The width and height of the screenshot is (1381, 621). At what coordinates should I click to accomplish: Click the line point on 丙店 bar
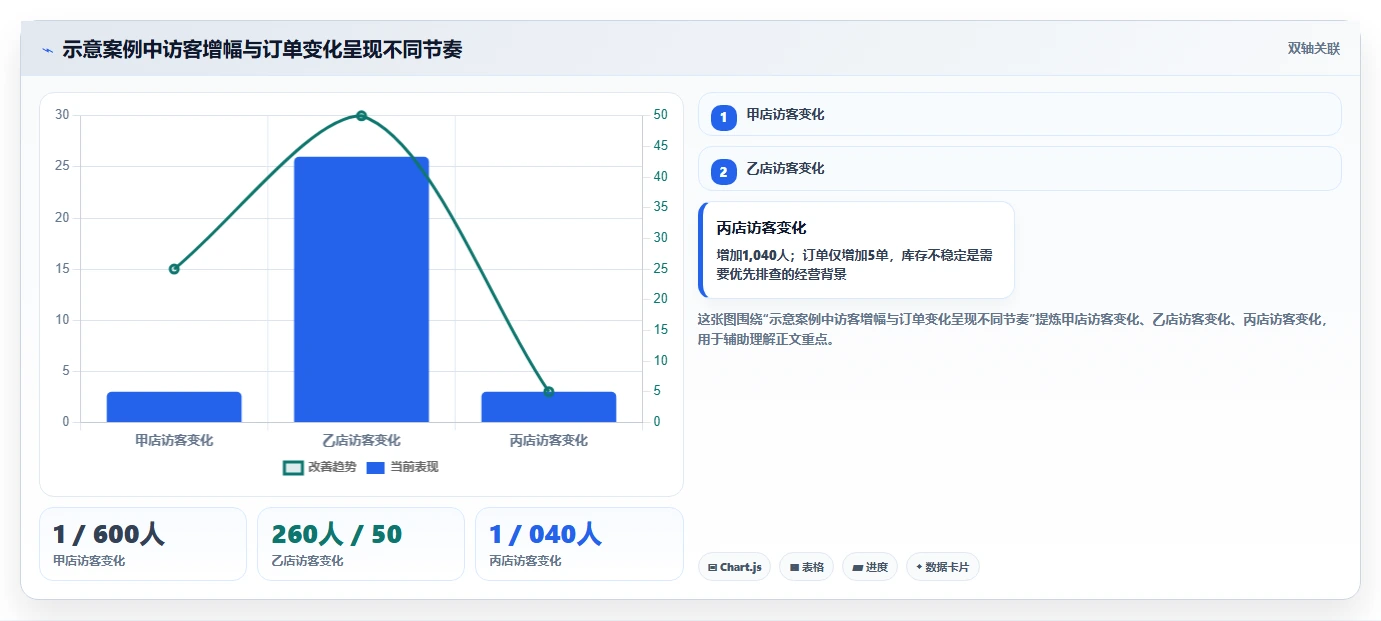coord(549,392)
